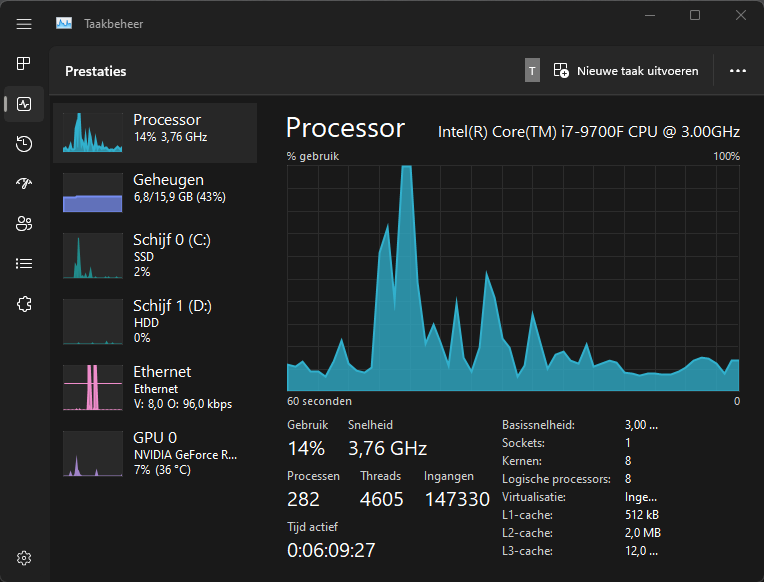Click Nieuwe taak uitvoeren button

[626, 71]
